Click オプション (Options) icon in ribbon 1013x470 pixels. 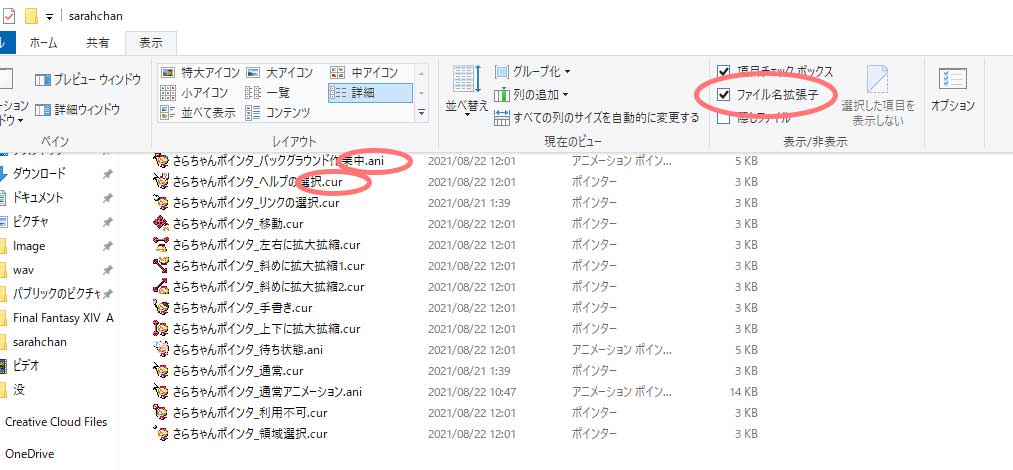(952, 88)
